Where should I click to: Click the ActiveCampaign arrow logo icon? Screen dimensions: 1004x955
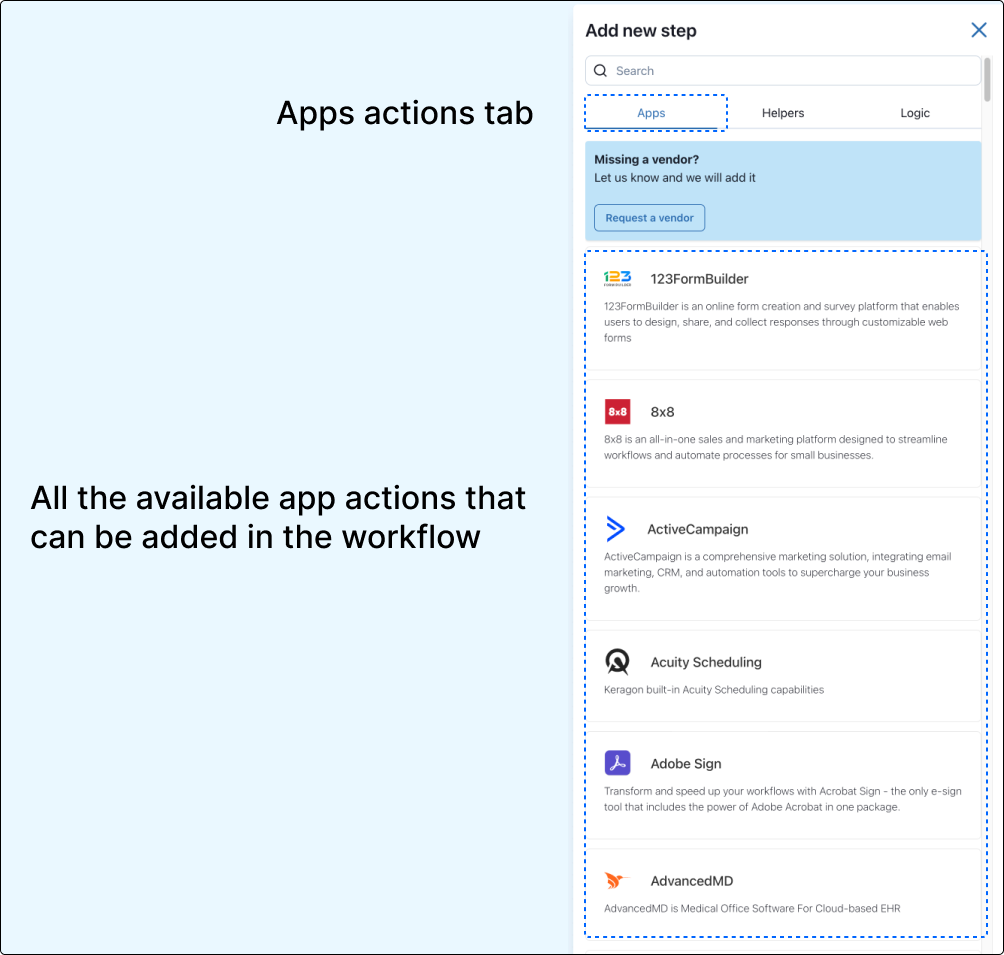615,528
